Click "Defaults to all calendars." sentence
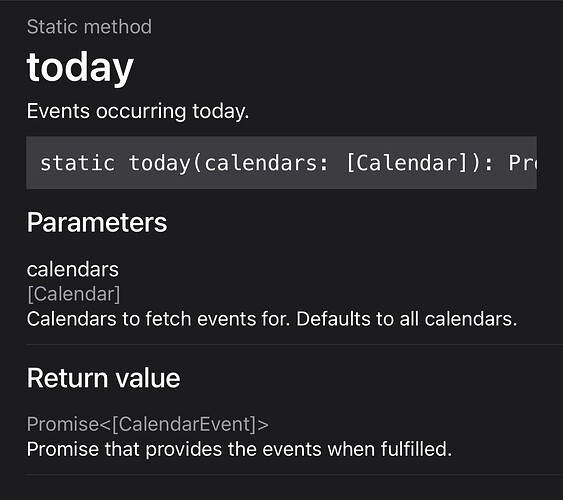This screenshot has height=500, width=563. tap(407, 319)
